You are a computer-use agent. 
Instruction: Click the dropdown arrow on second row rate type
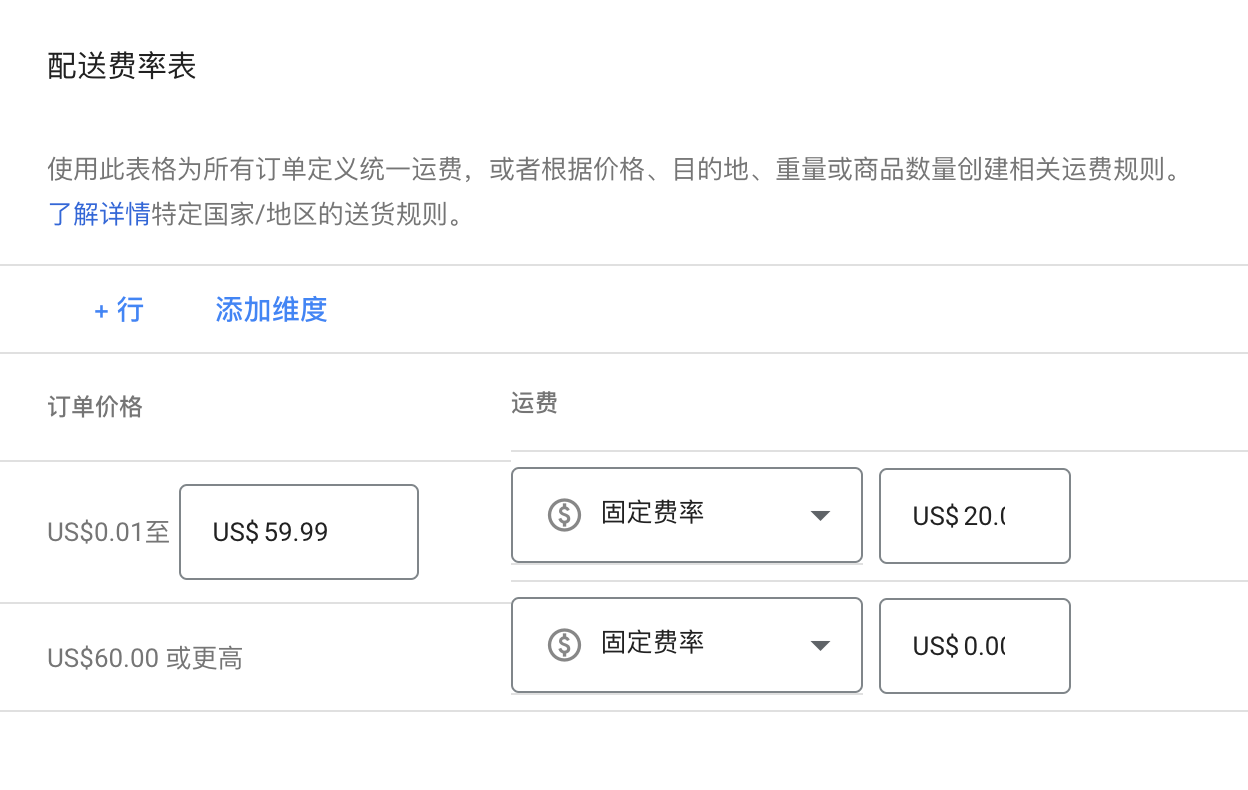tap(820, 645)
